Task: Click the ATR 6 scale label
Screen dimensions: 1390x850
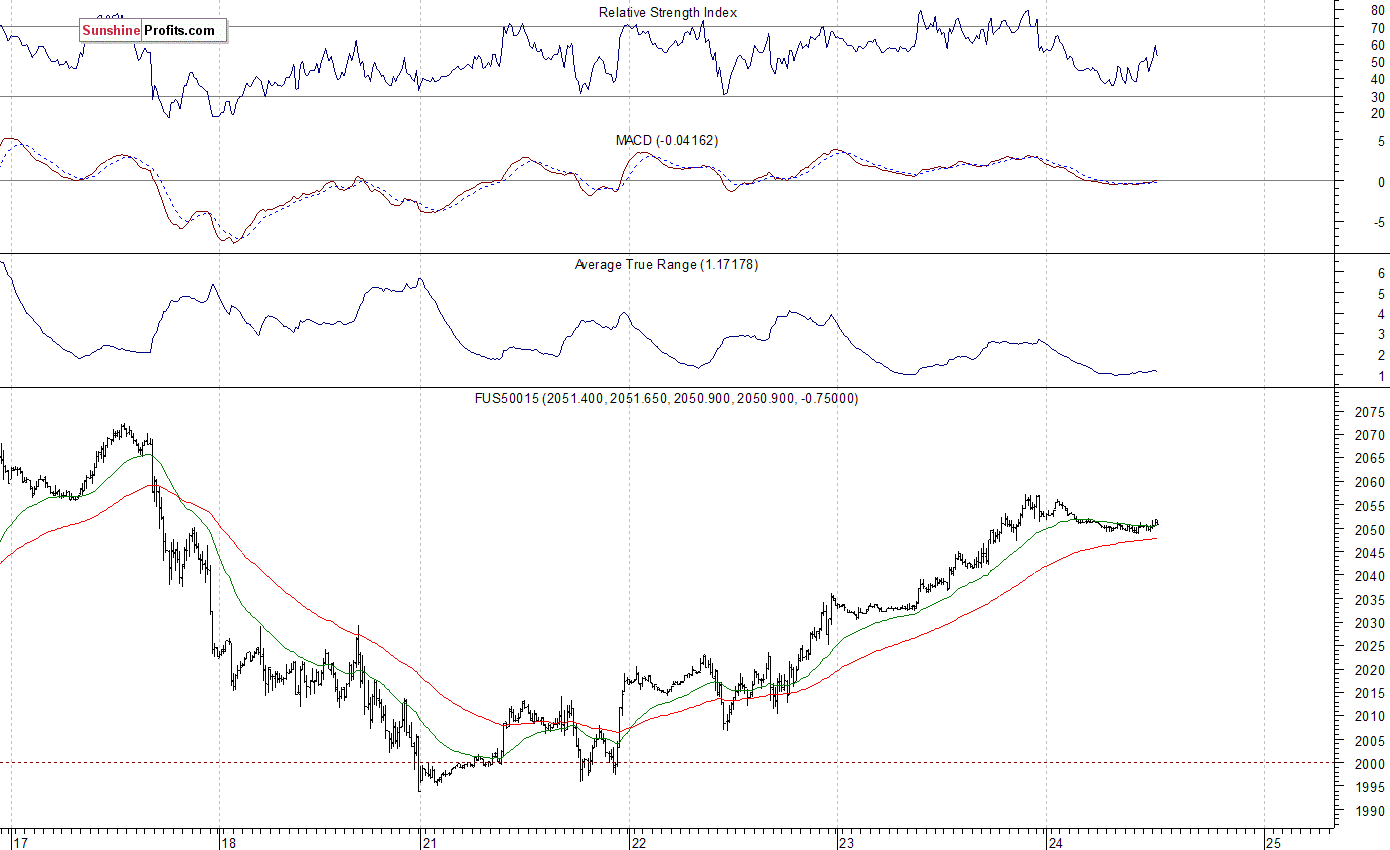Action: pyautogui.click(x=1381, y=272)
